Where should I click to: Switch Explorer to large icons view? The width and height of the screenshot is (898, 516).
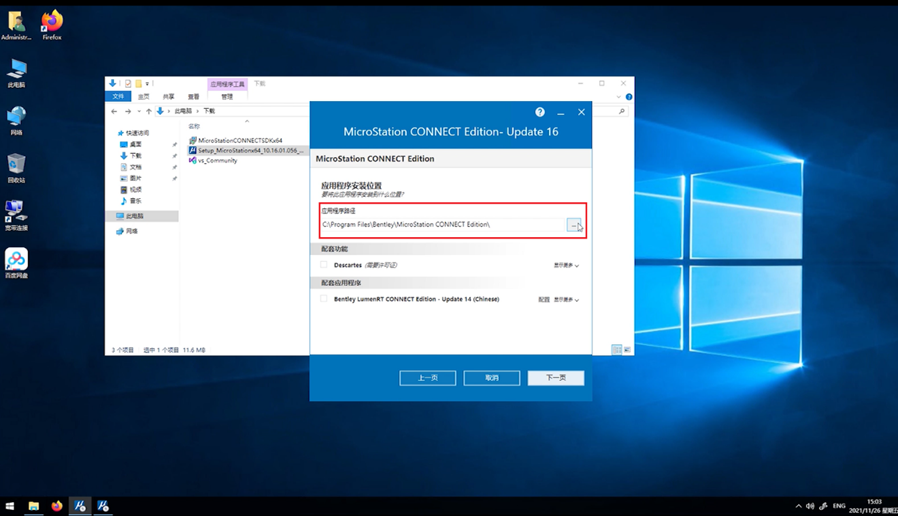pyautogui.click(x=627, y=349)
